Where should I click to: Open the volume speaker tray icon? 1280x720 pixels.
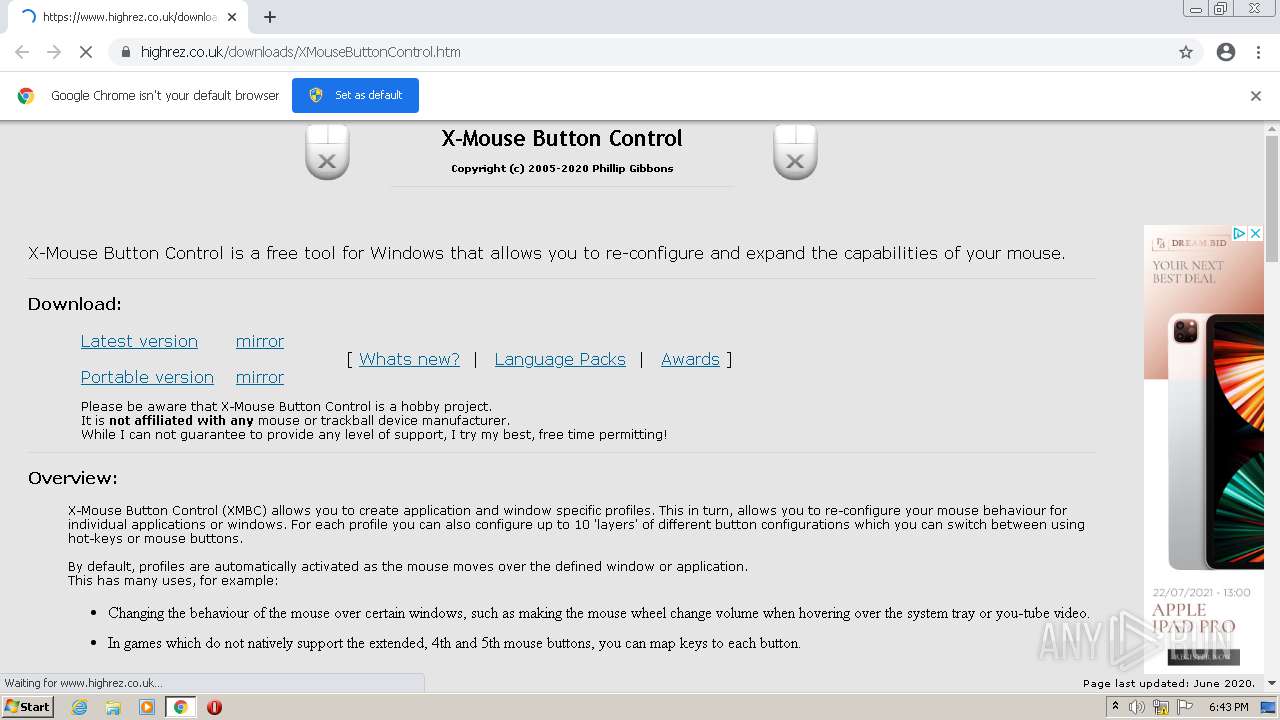click(1137, 707)
